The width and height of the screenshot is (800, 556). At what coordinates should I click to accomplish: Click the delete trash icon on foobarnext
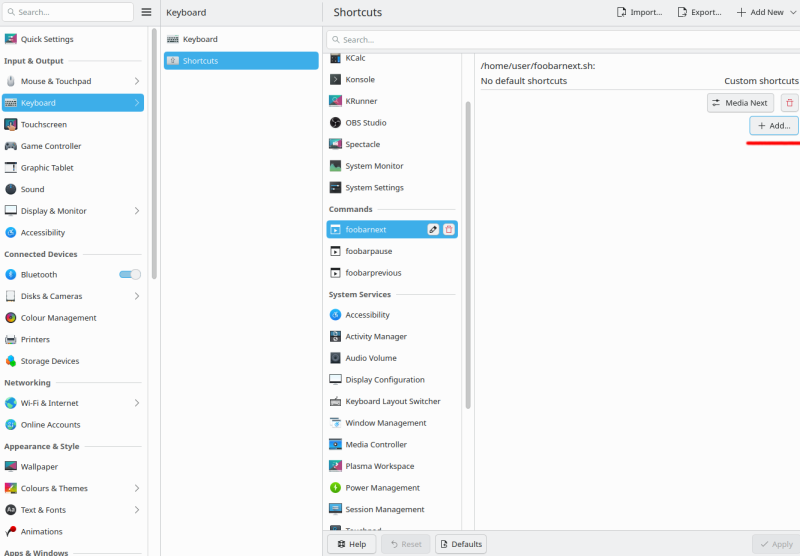[x=449, y=230]
